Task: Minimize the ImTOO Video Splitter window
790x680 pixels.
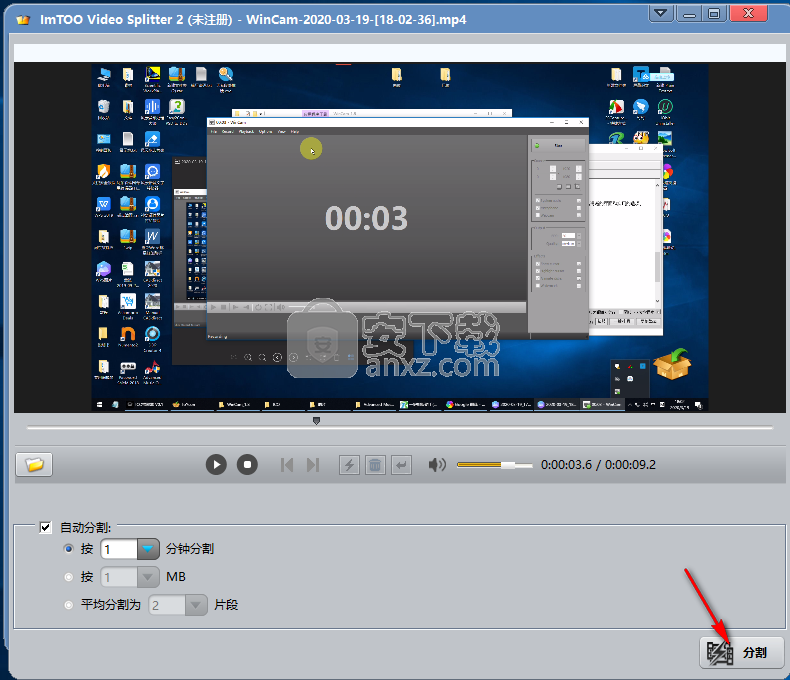Action: coord(689,13)
